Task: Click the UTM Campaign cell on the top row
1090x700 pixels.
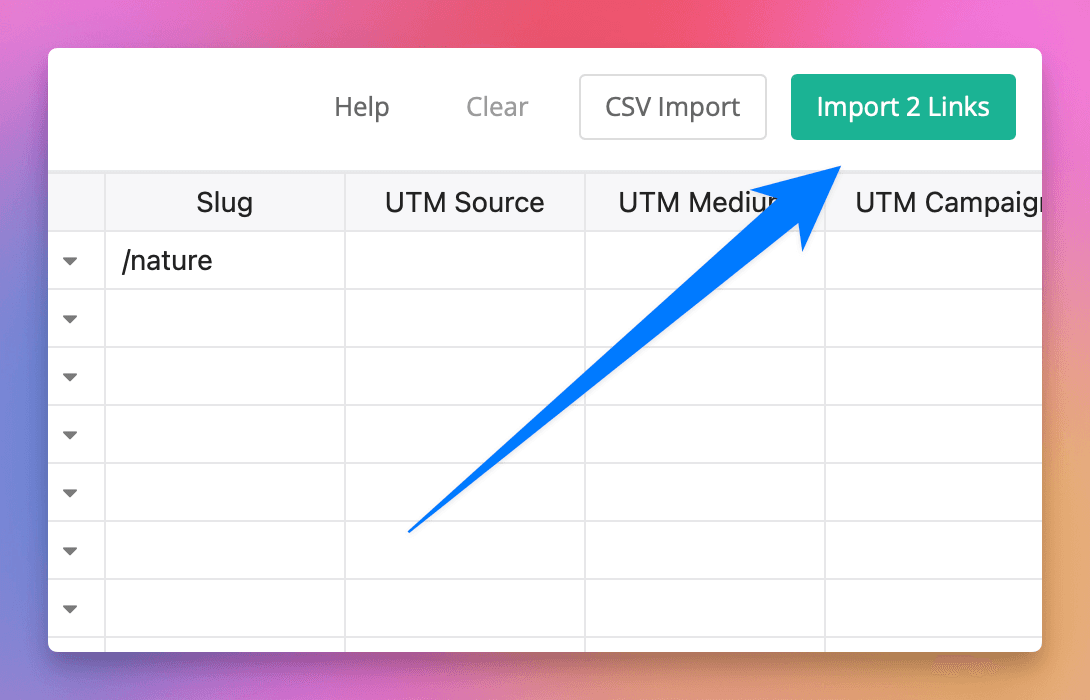Action: coord(934,260)
